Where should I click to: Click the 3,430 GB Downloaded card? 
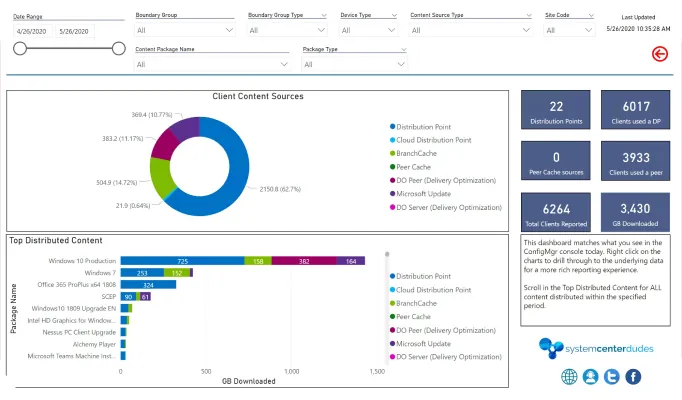(x=635, y=212)
